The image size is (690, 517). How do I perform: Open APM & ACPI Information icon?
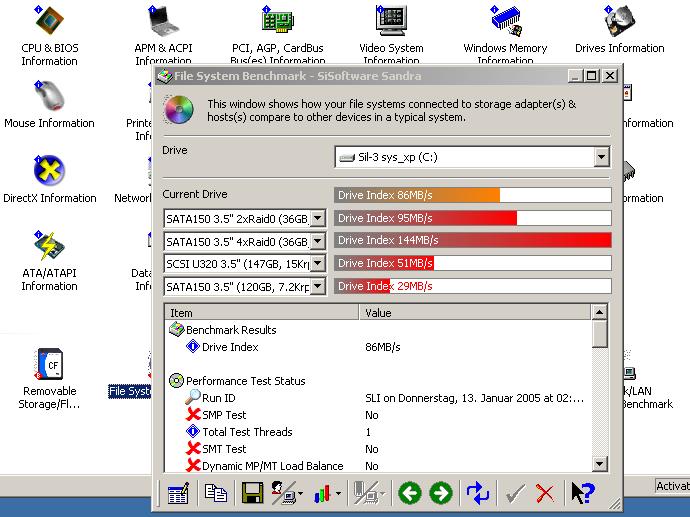[163, 33]
